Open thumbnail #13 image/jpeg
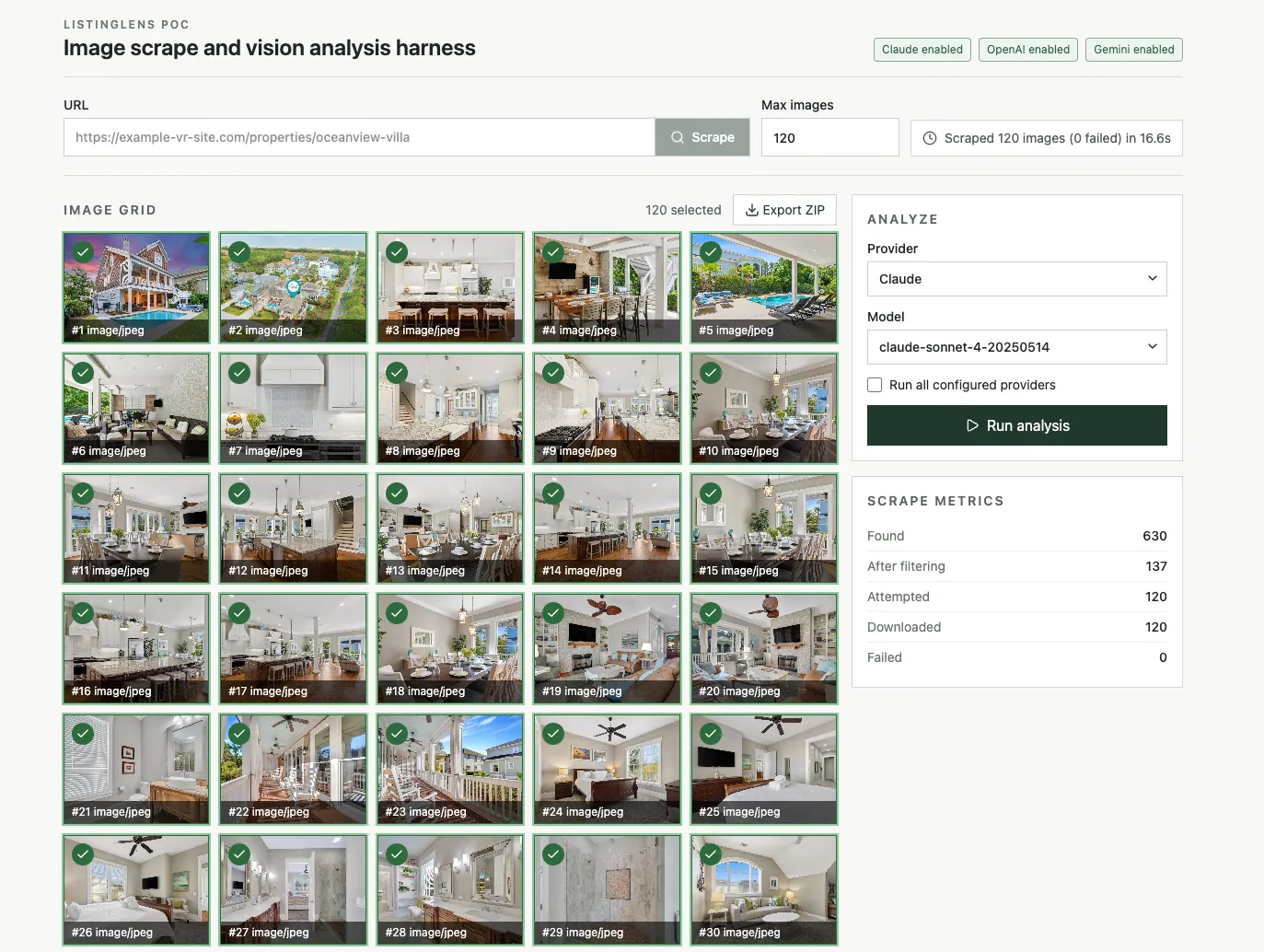The height and width of the screenshot is (952, 1264). pos(450,528)
